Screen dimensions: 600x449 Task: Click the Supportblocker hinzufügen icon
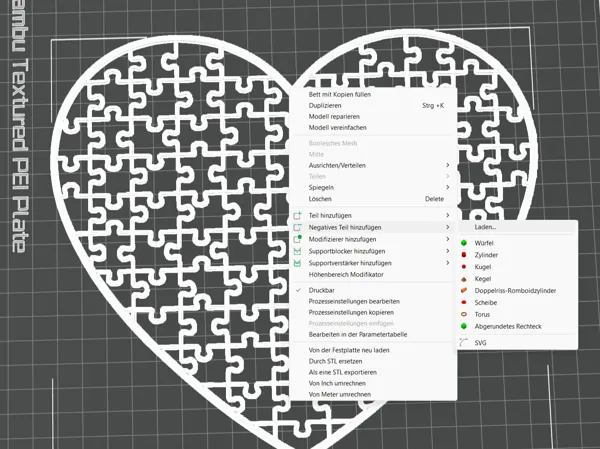click(x=297, y=251)
